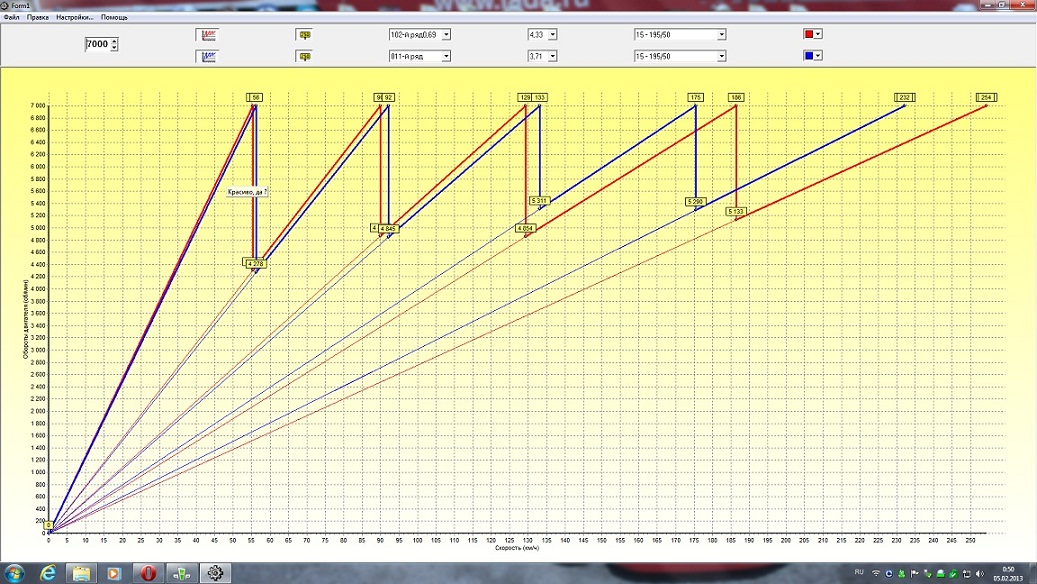Expand the 102-й ряд 0,69 gearbox dropdown
This screenshot has width=1037, height=584.
[x=446, y=34]
